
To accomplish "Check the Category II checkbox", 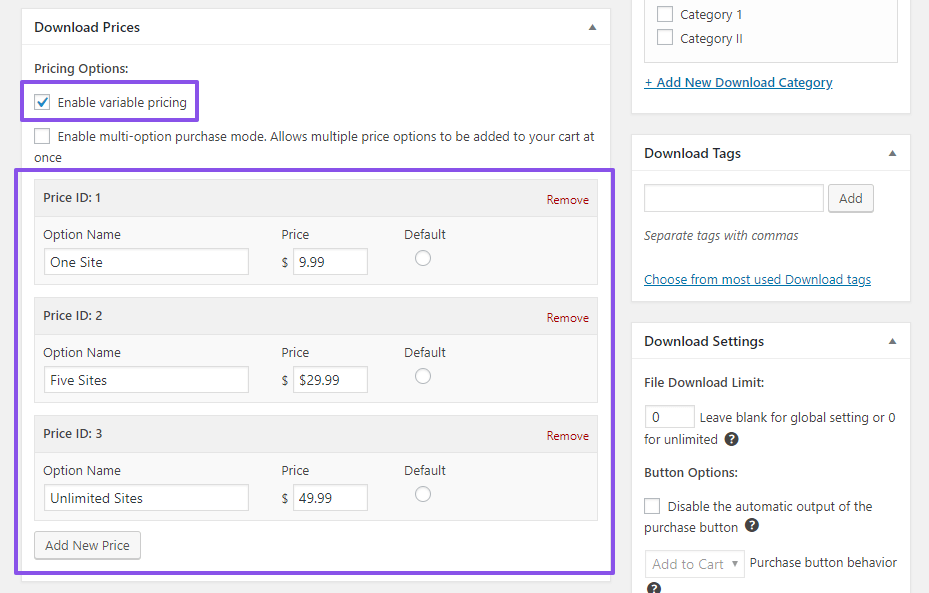I will [x=665, y=38].
